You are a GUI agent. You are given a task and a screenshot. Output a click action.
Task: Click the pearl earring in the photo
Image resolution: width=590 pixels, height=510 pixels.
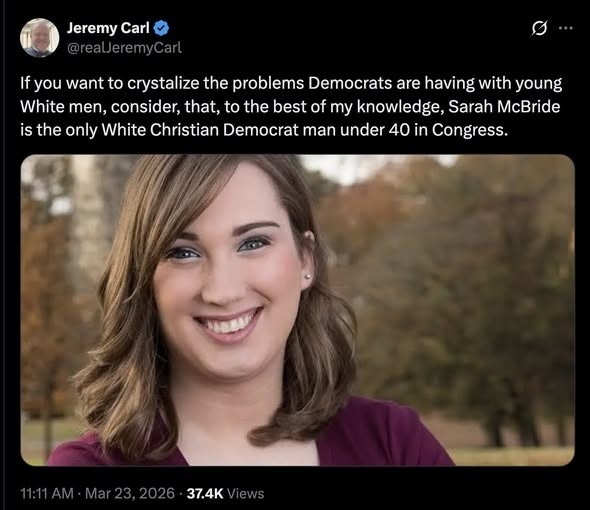(x=308, y=277)
